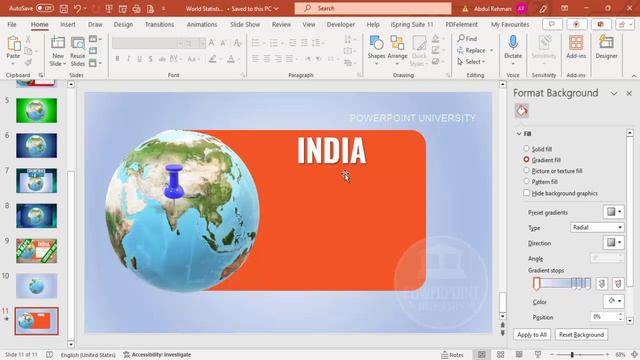Image resolution: width=640 pixels, height=360 pixels.
Task: Open Add-ins
Action: point(576,47)
